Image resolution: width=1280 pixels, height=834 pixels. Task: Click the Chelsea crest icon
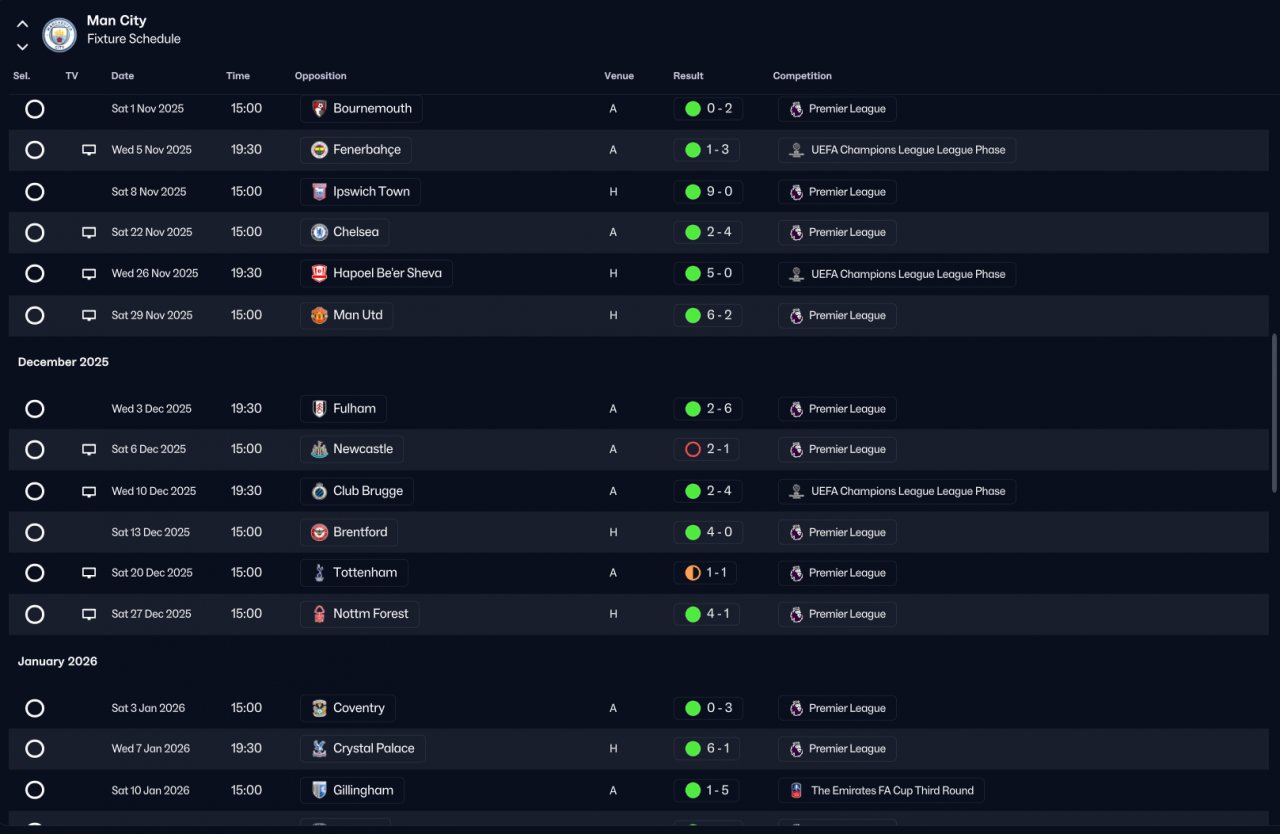pyautogui.click(x=319, y=232)
